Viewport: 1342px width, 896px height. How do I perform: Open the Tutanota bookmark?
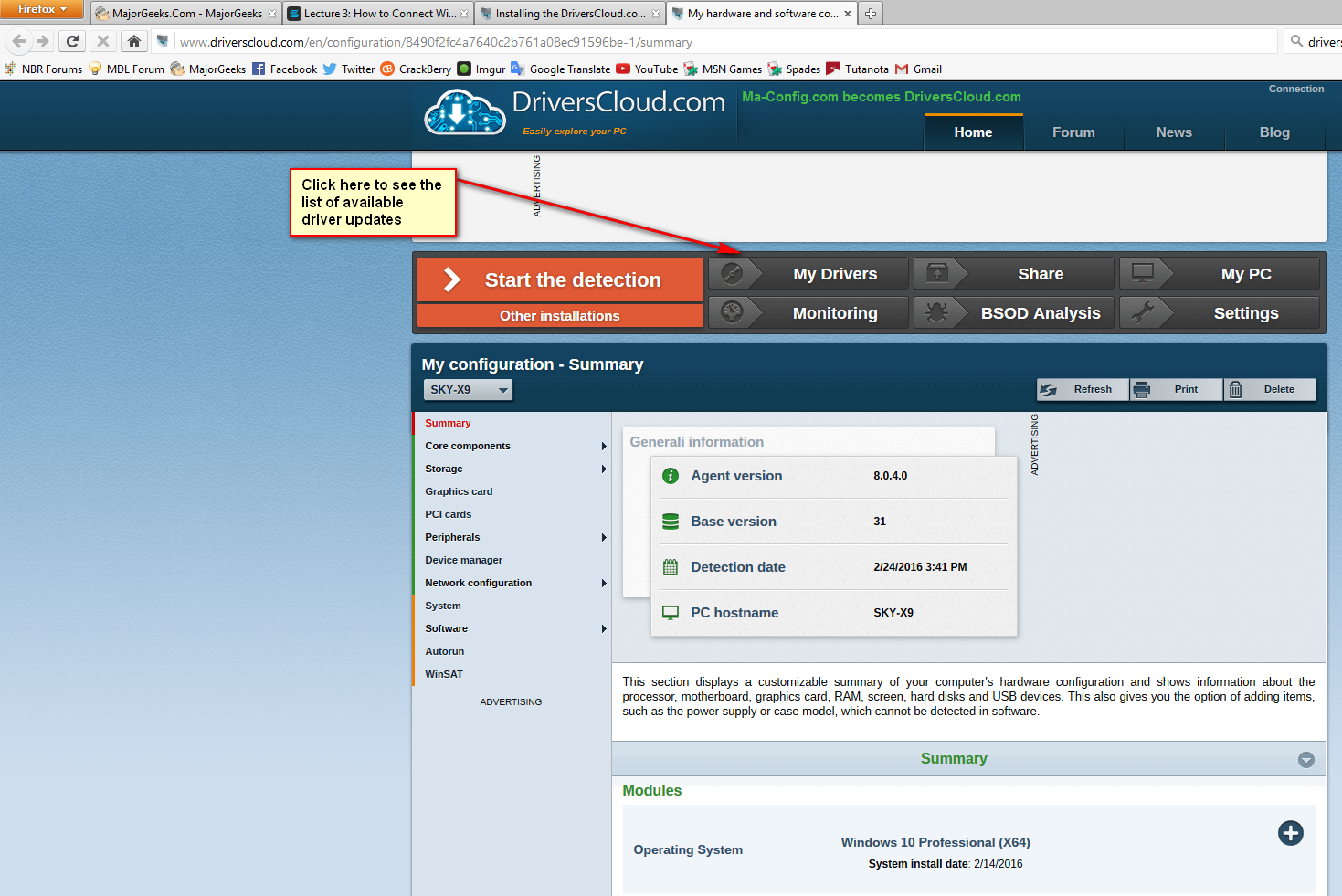pos(857,69)
